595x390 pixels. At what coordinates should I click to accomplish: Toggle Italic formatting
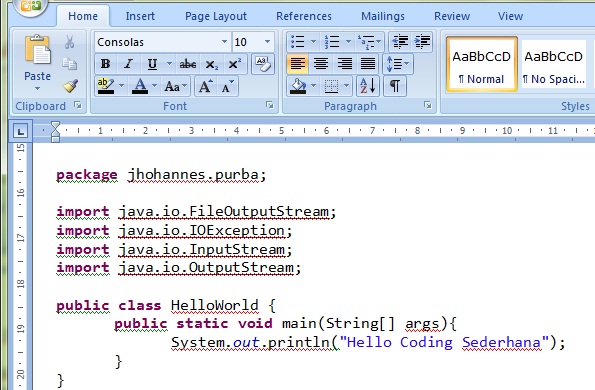pos(128,64)
